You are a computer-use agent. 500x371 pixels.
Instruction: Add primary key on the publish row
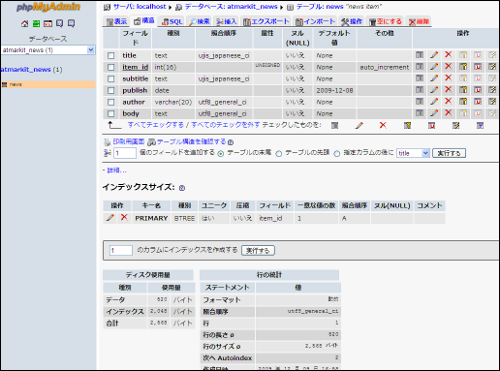click(x=463, y=90)
